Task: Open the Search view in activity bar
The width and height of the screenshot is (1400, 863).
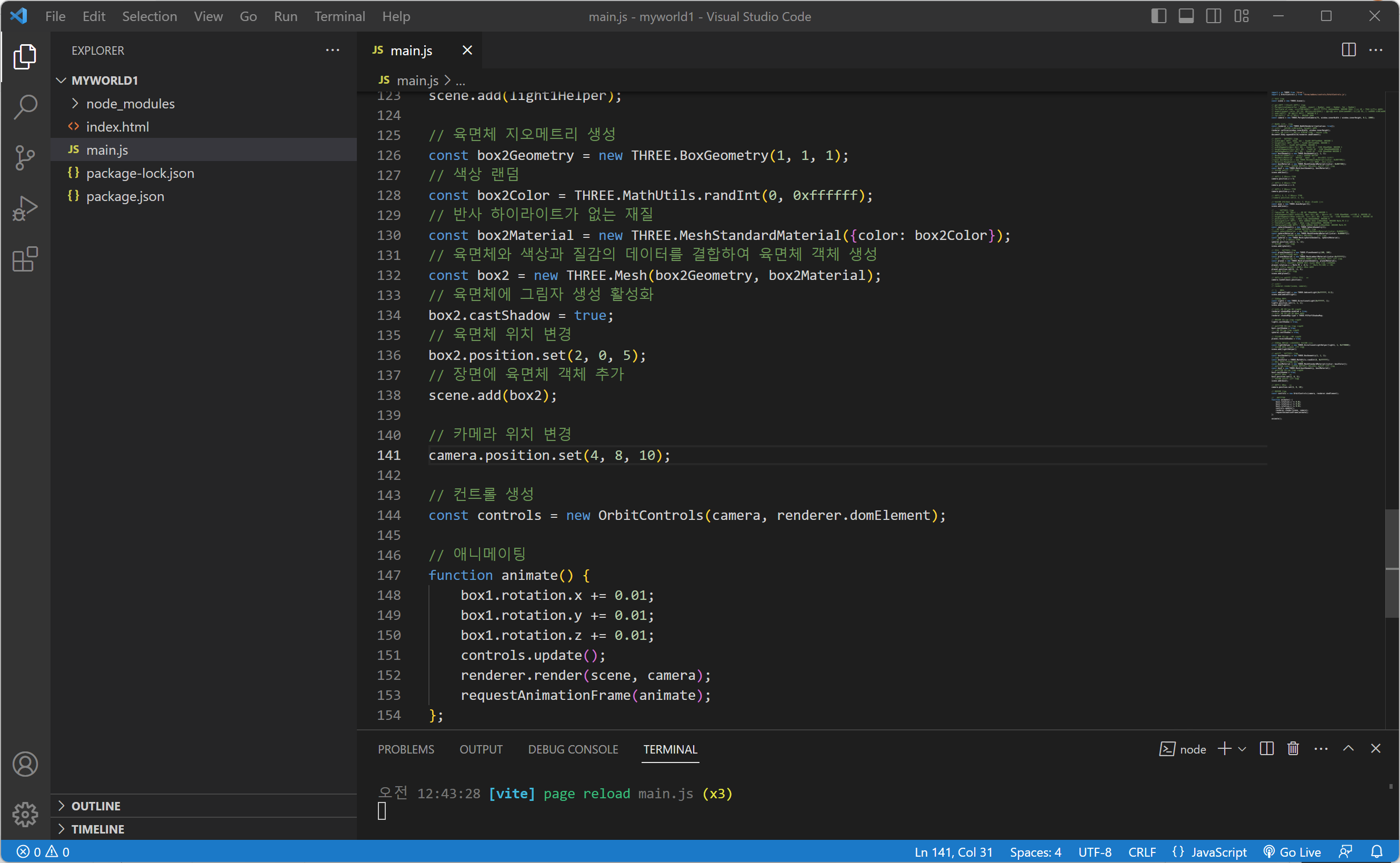Action: 25,107
